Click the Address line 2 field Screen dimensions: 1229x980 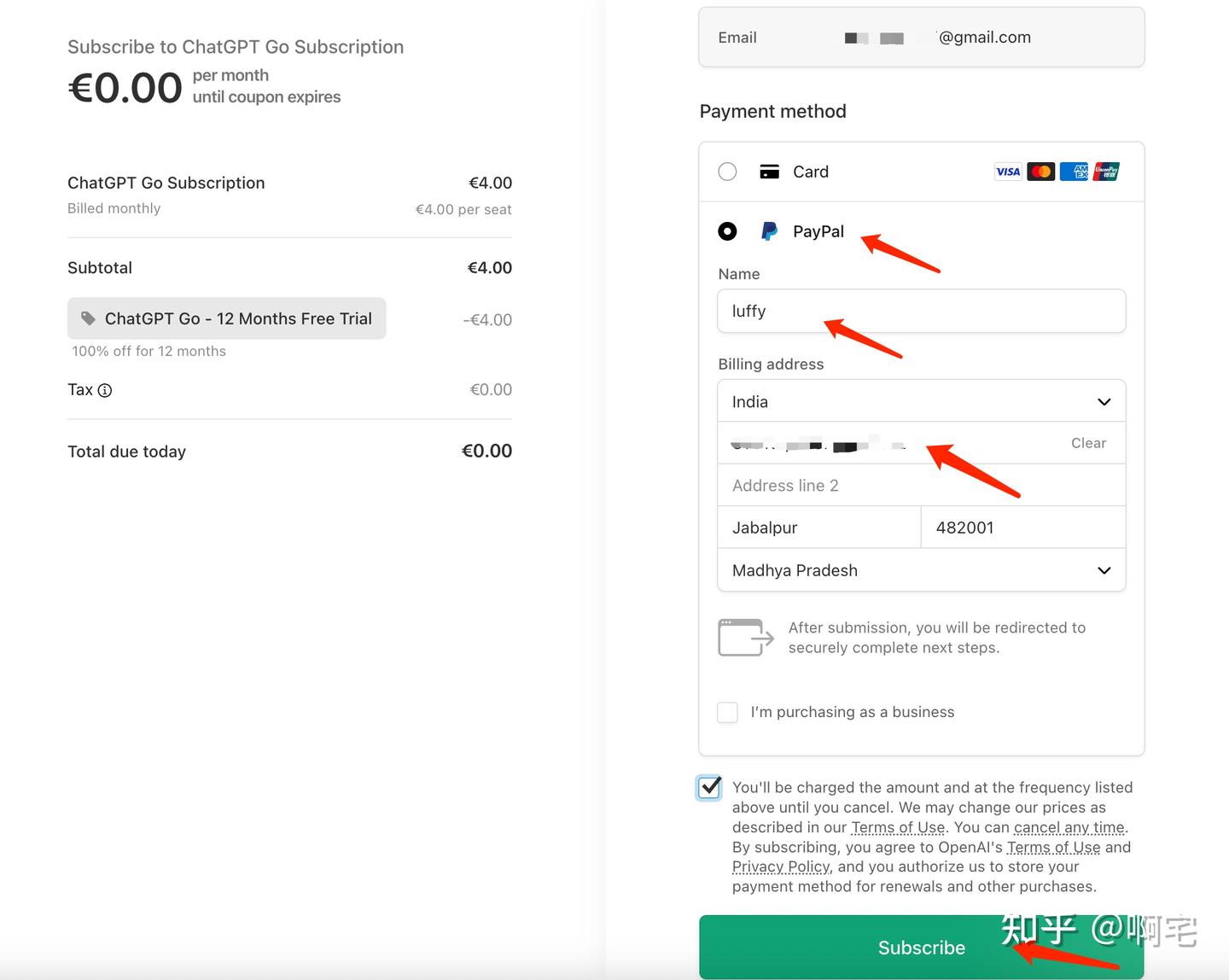coord(921,485)
